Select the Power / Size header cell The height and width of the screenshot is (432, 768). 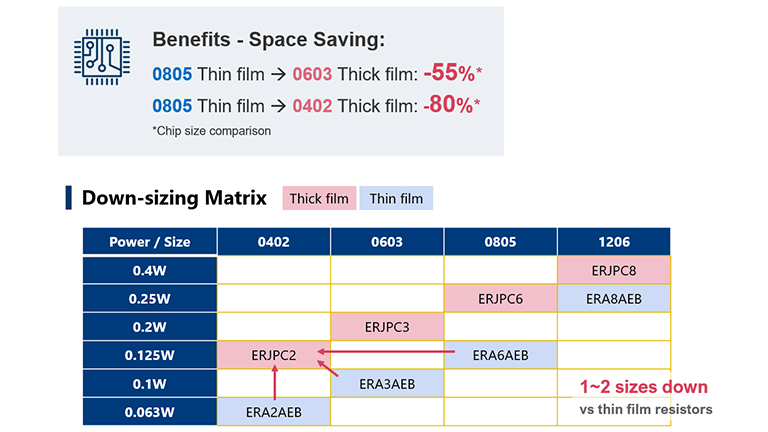(x=150, y=241)
